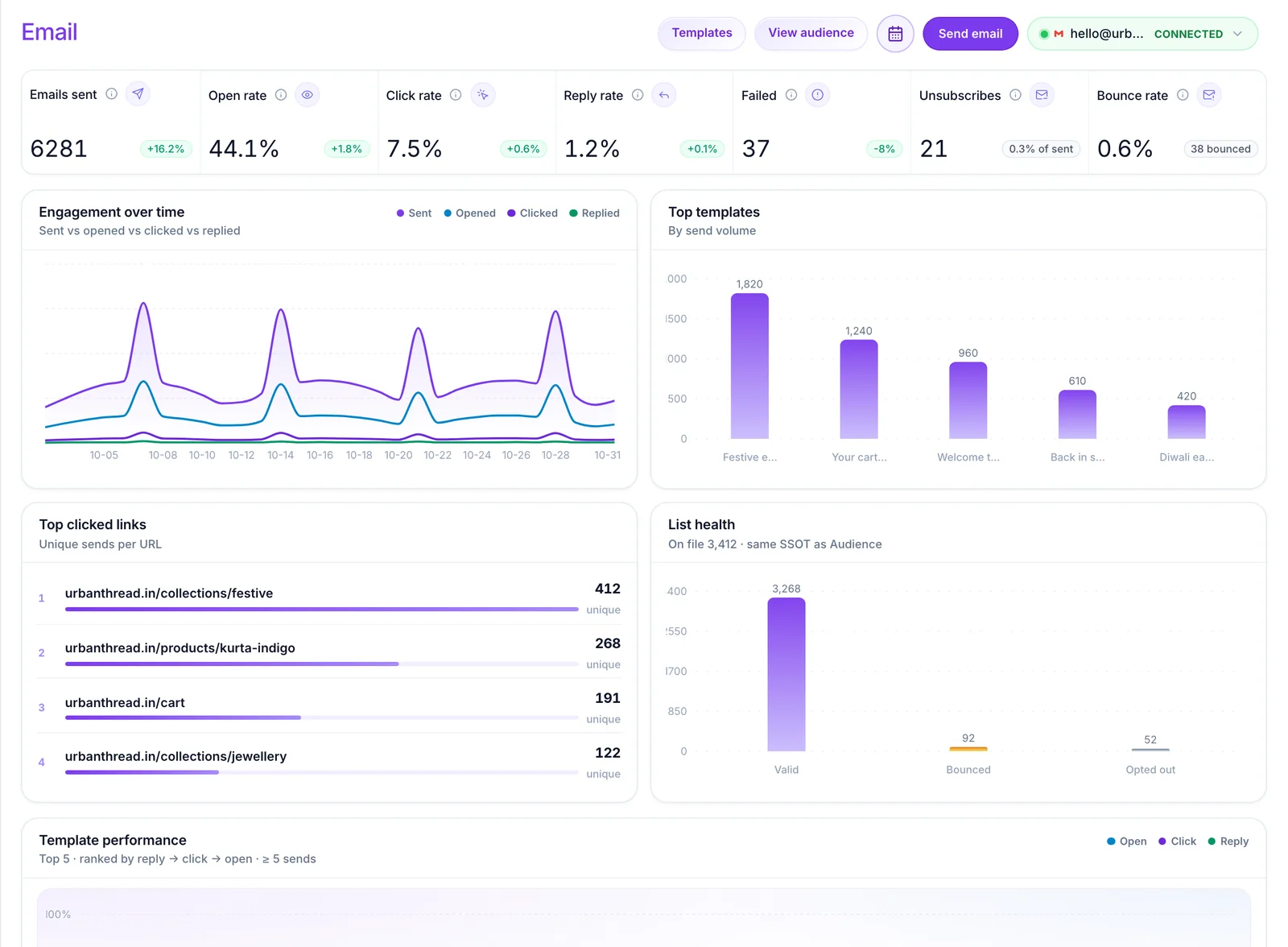Screen dimensions: 1288x947
Task: Show info tooltip for Unsubscribes
Action: [x=1015, y=95]
